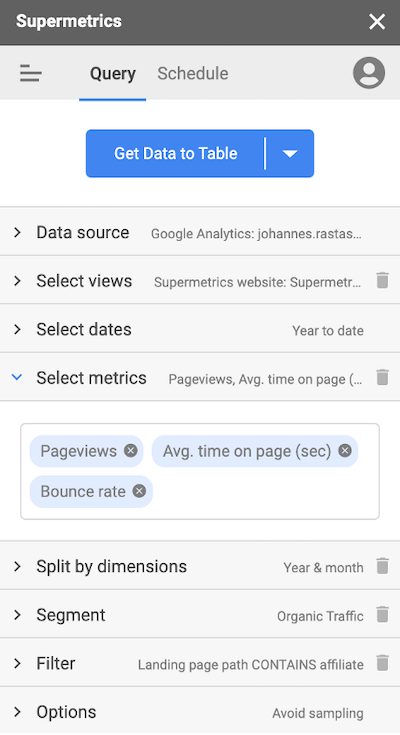Viewport: 400px width, 735px height.
Task: Click the Get Data to Table button
Action: click(x=175, y=153)
